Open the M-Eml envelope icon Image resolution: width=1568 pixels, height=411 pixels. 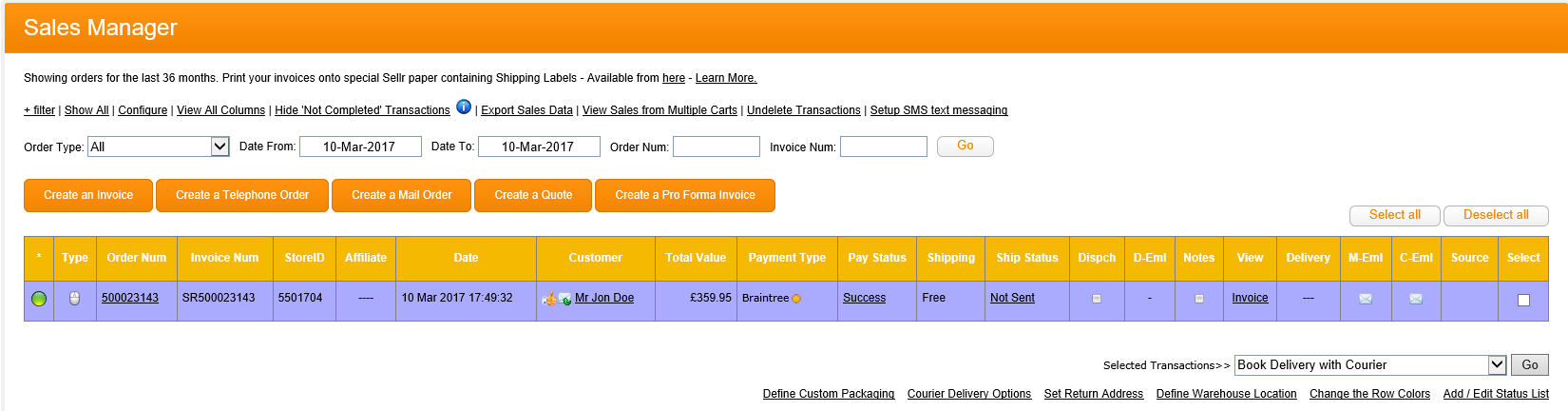tap(1366, 299)
